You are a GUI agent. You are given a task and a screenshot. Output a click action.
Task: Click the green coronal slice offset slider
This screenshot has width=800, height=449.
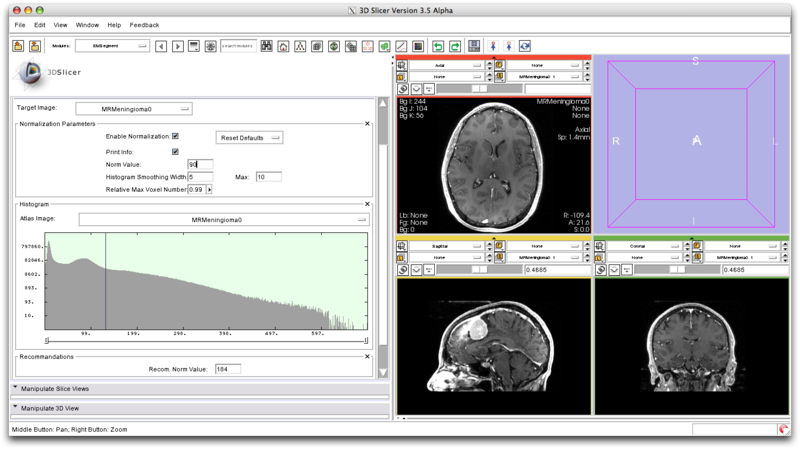[x=678, y=270]
